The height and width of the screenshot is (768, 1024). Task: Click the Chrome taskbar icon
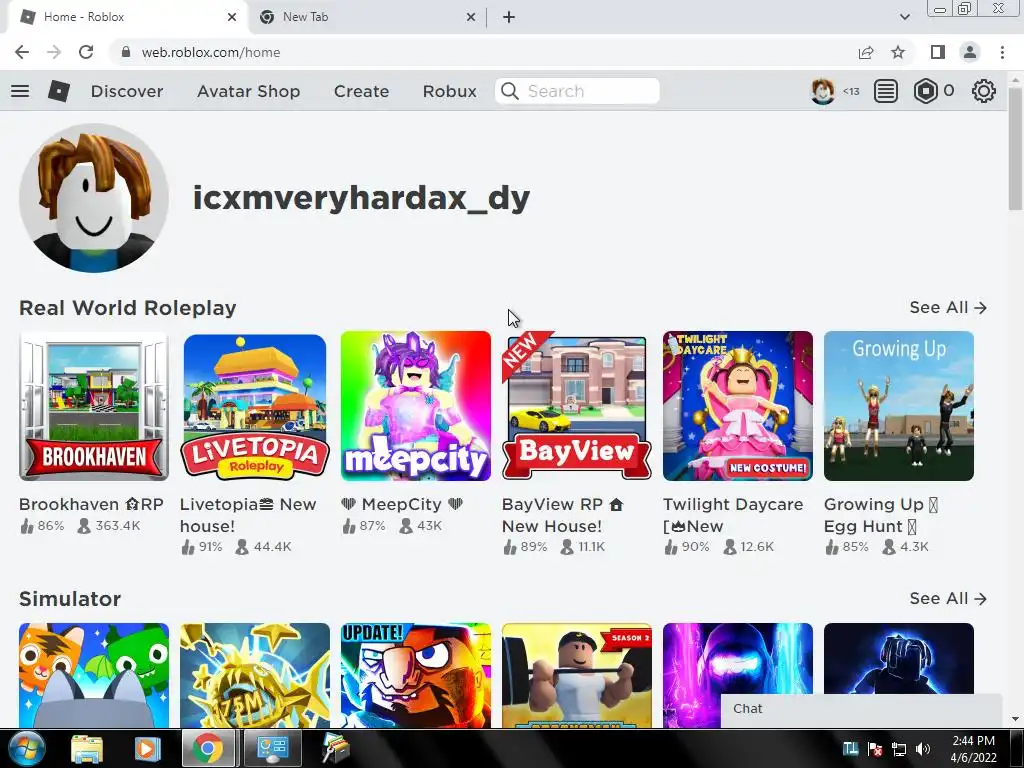(207, 749)
